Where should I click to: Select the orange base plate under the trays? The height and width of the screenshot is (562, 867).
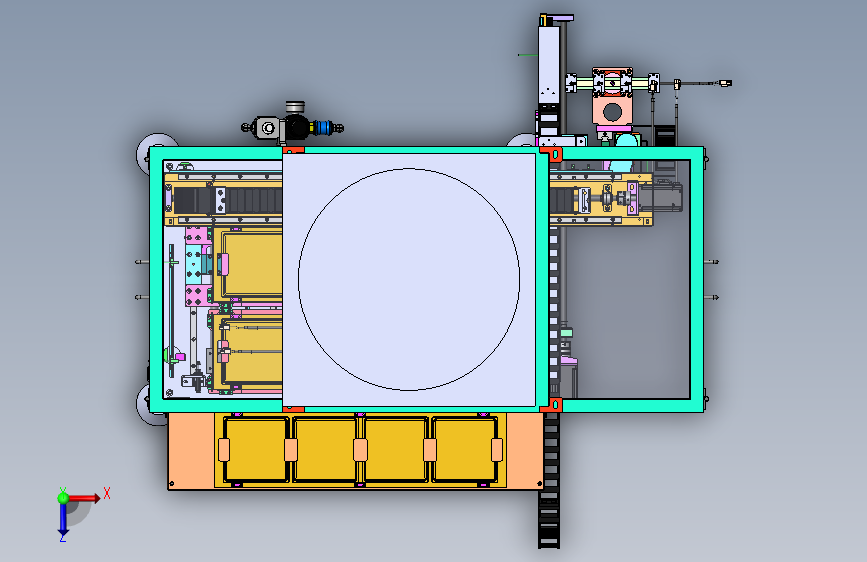(x=191, y=451)
